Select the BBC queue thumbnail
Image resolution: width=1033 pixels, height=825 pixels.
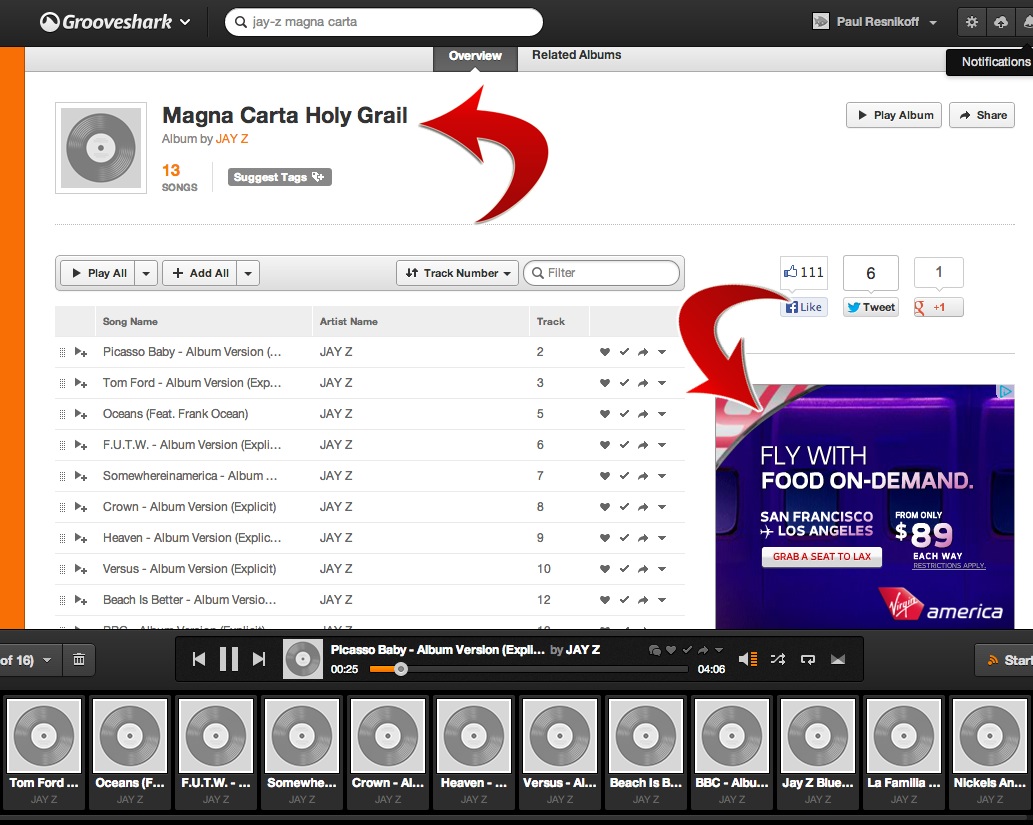[x=731, y=735]
